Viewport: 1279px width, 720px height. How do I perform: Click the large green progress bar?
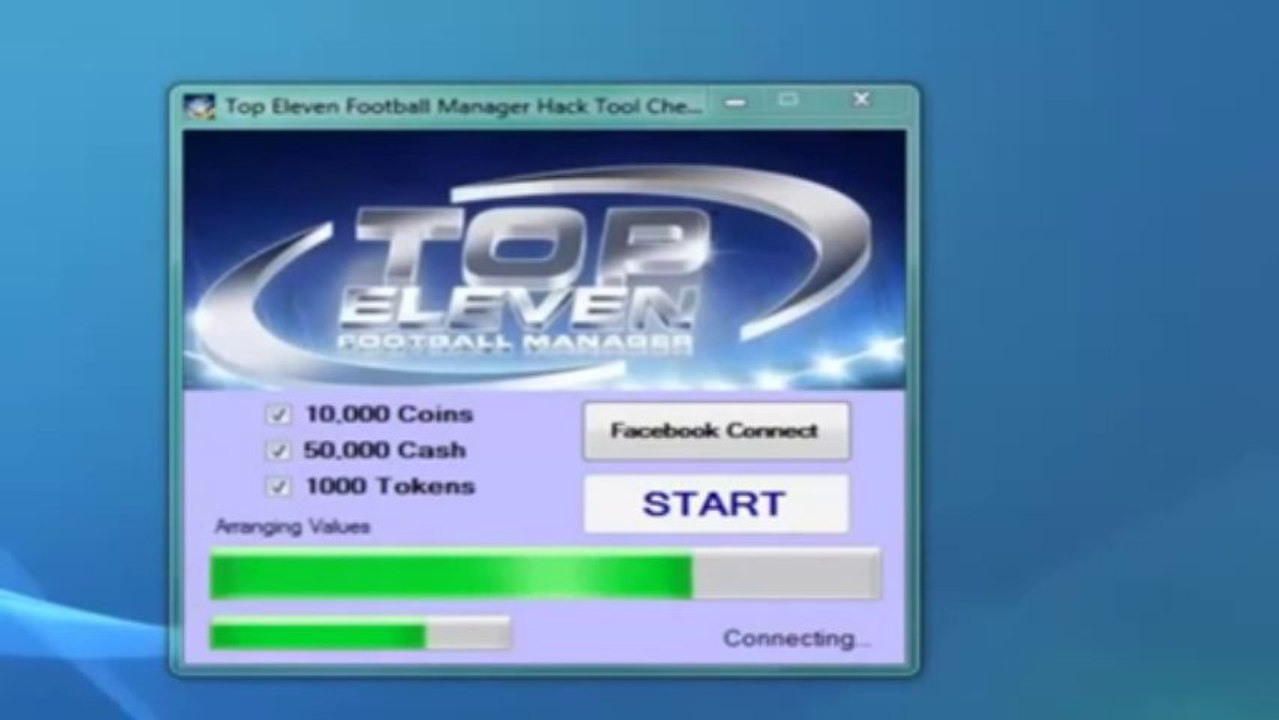[x=545, y=574]
